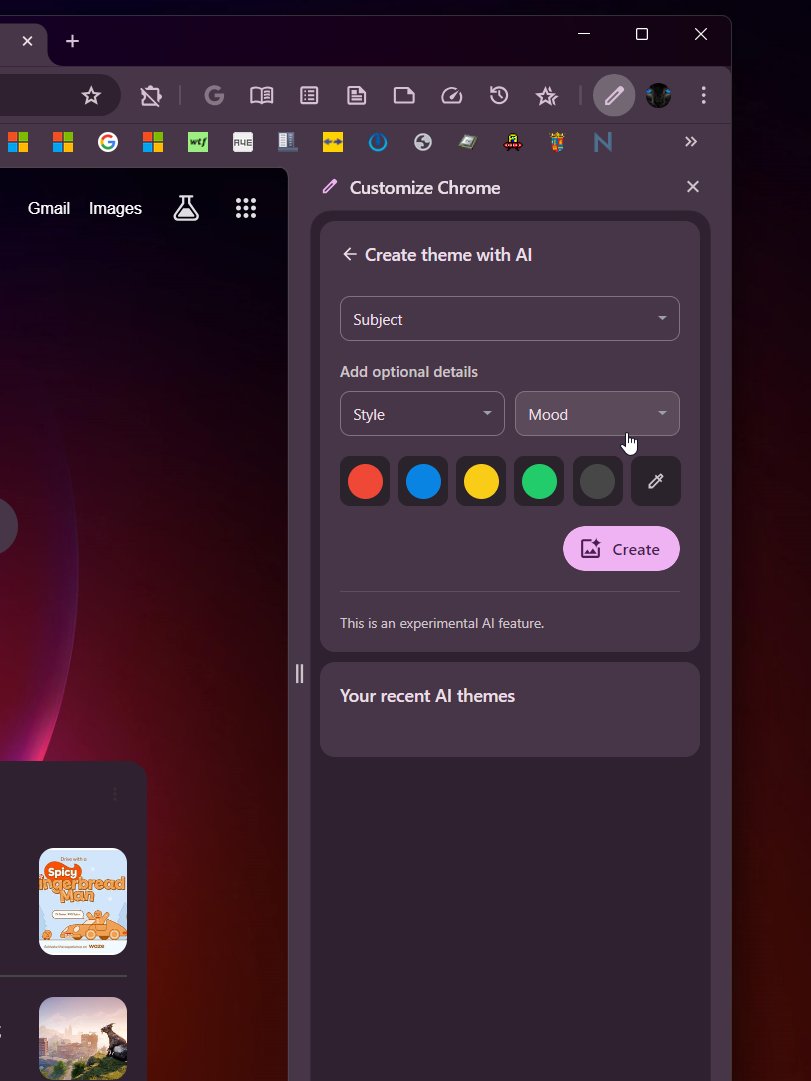The image size is (811, 1081).
Task: Open the Extensions puzzle icon
Action: tap(150, 96)
